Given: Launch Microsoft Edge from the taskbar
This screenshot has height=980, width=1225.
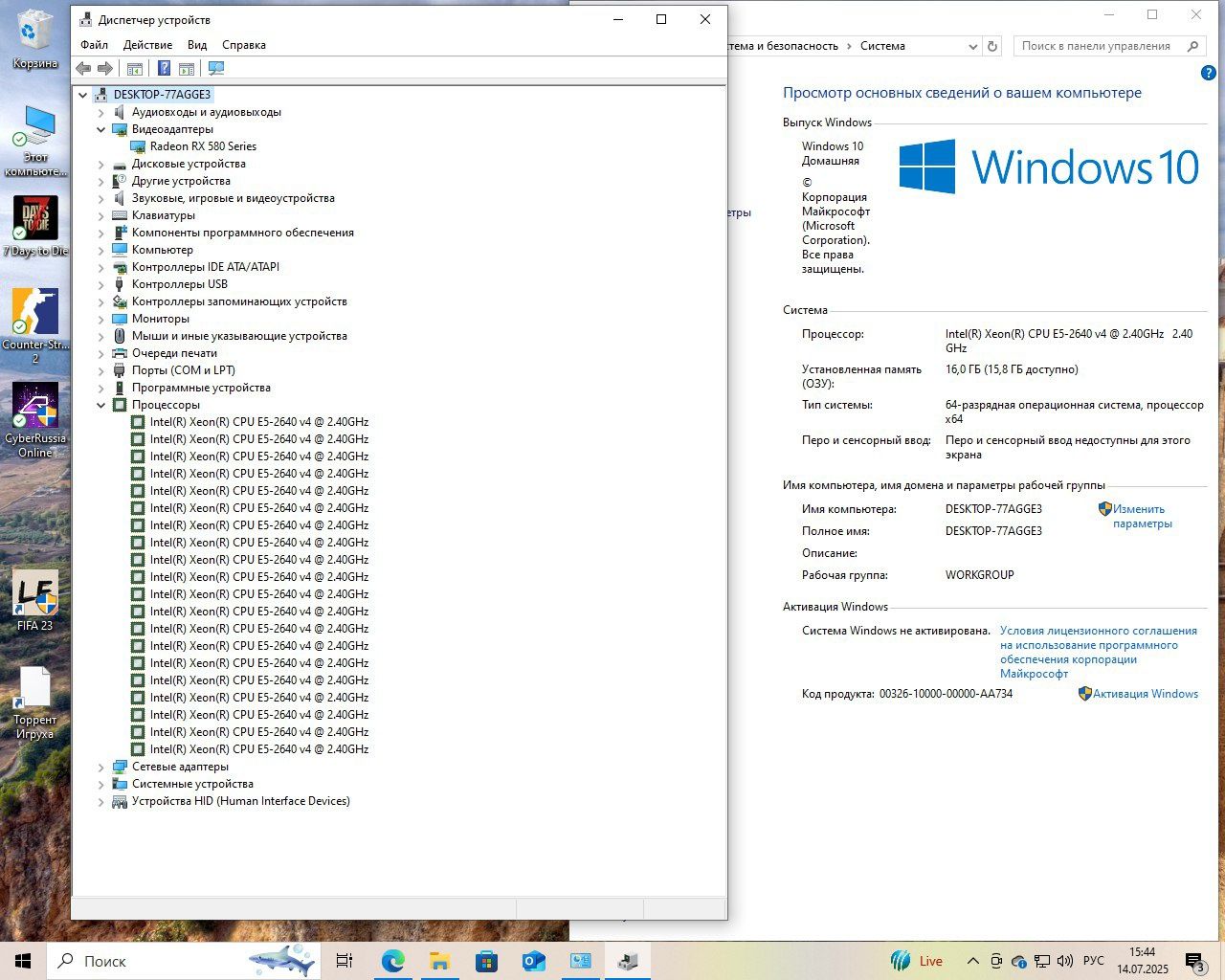Looking at the screenshot, I should (393, 961).
